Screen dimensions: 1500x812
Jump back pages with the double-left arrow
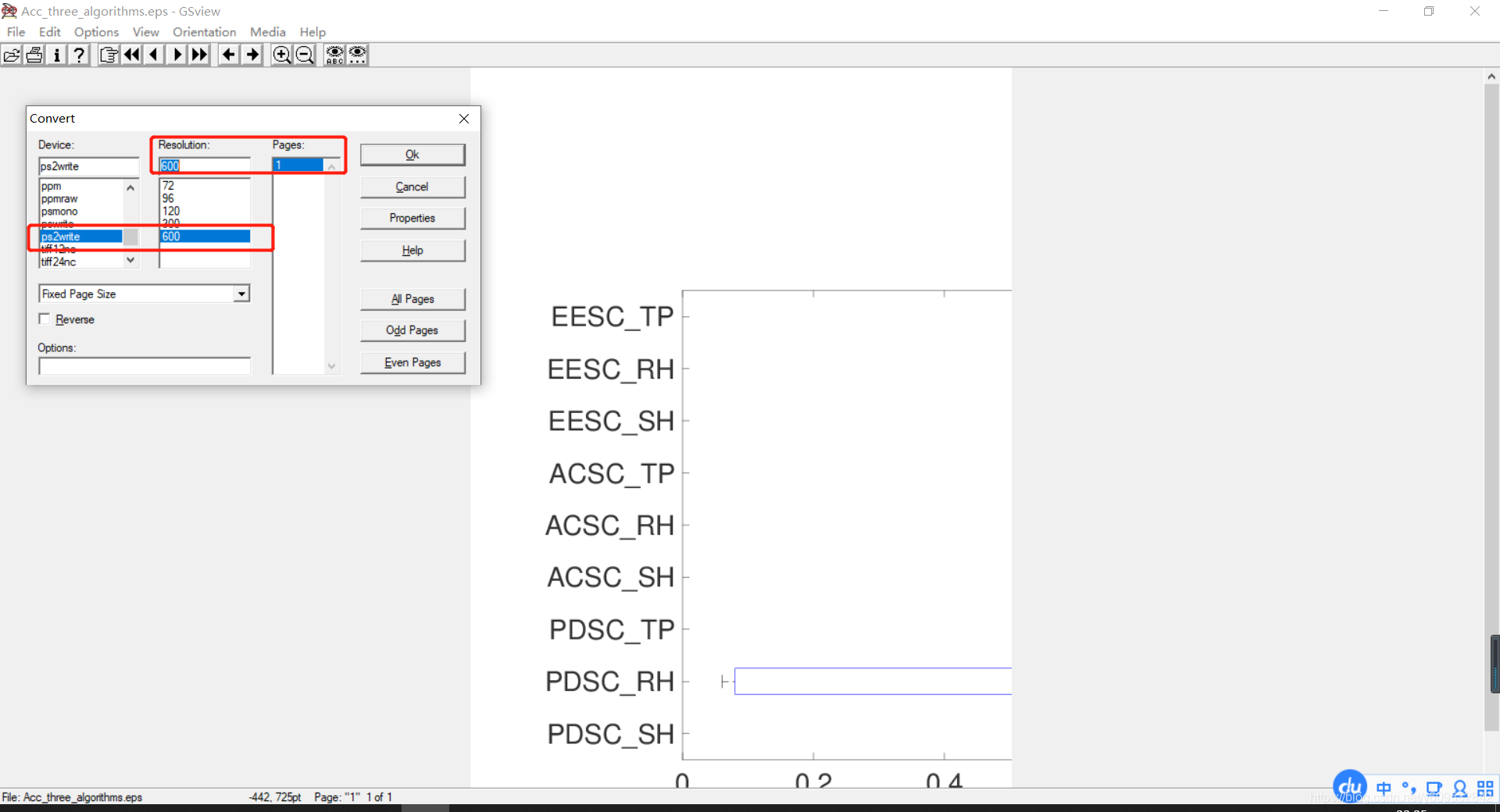click(x=132, y=55)
